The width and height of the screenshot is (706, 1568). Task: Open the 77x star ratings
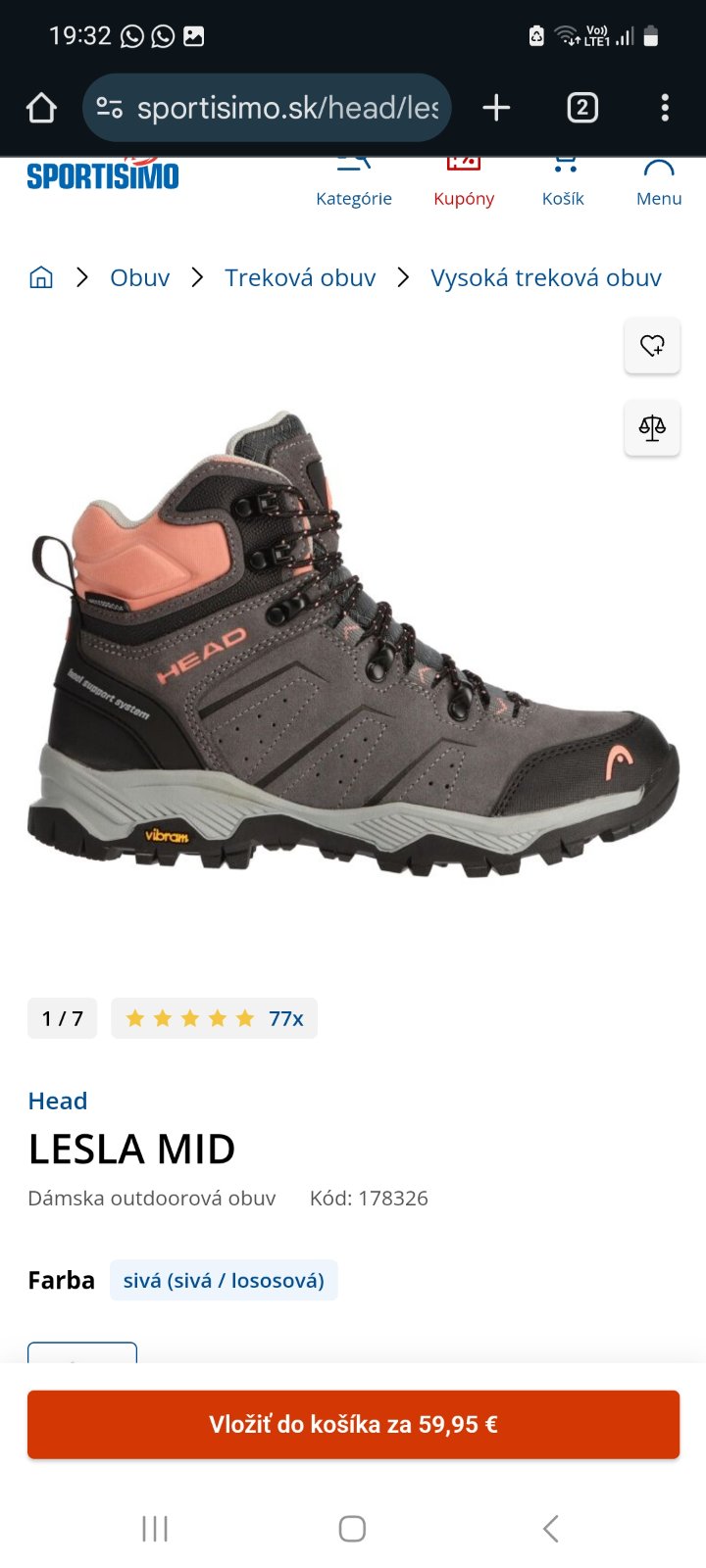pos(214,1018)
